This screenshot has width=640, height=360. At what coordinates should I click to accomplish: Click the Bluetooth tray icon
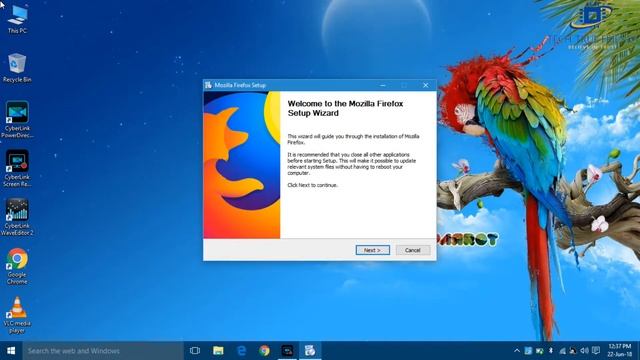point(551,351)
